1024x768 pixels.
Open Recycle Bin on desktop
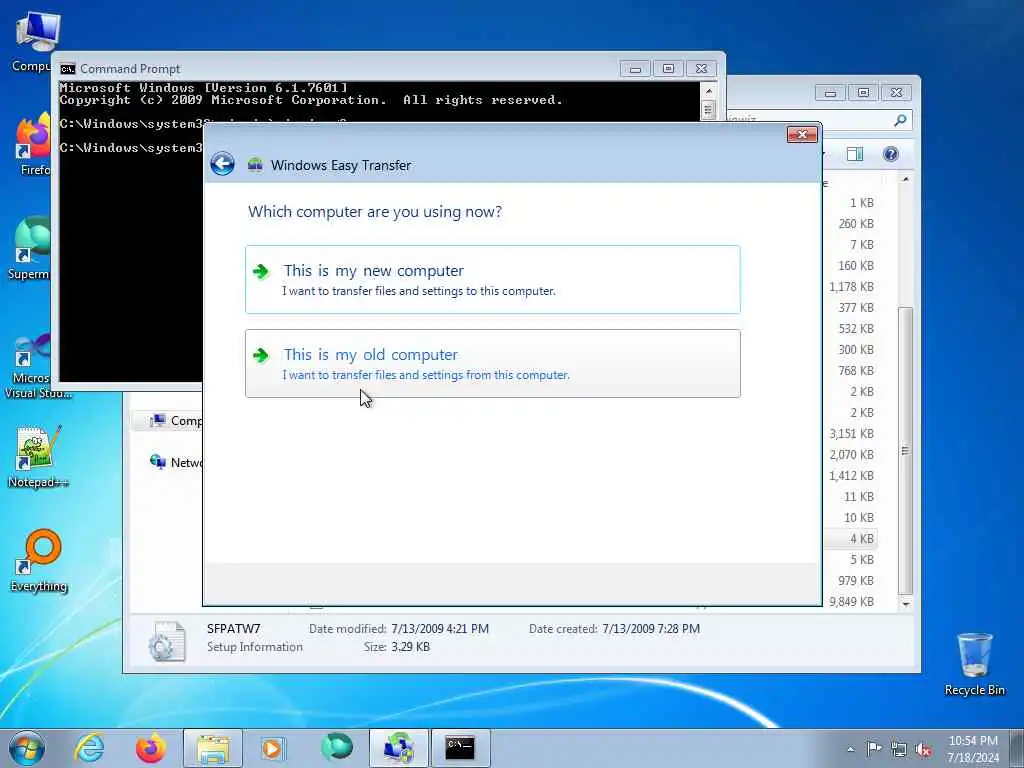coord(974,664)
